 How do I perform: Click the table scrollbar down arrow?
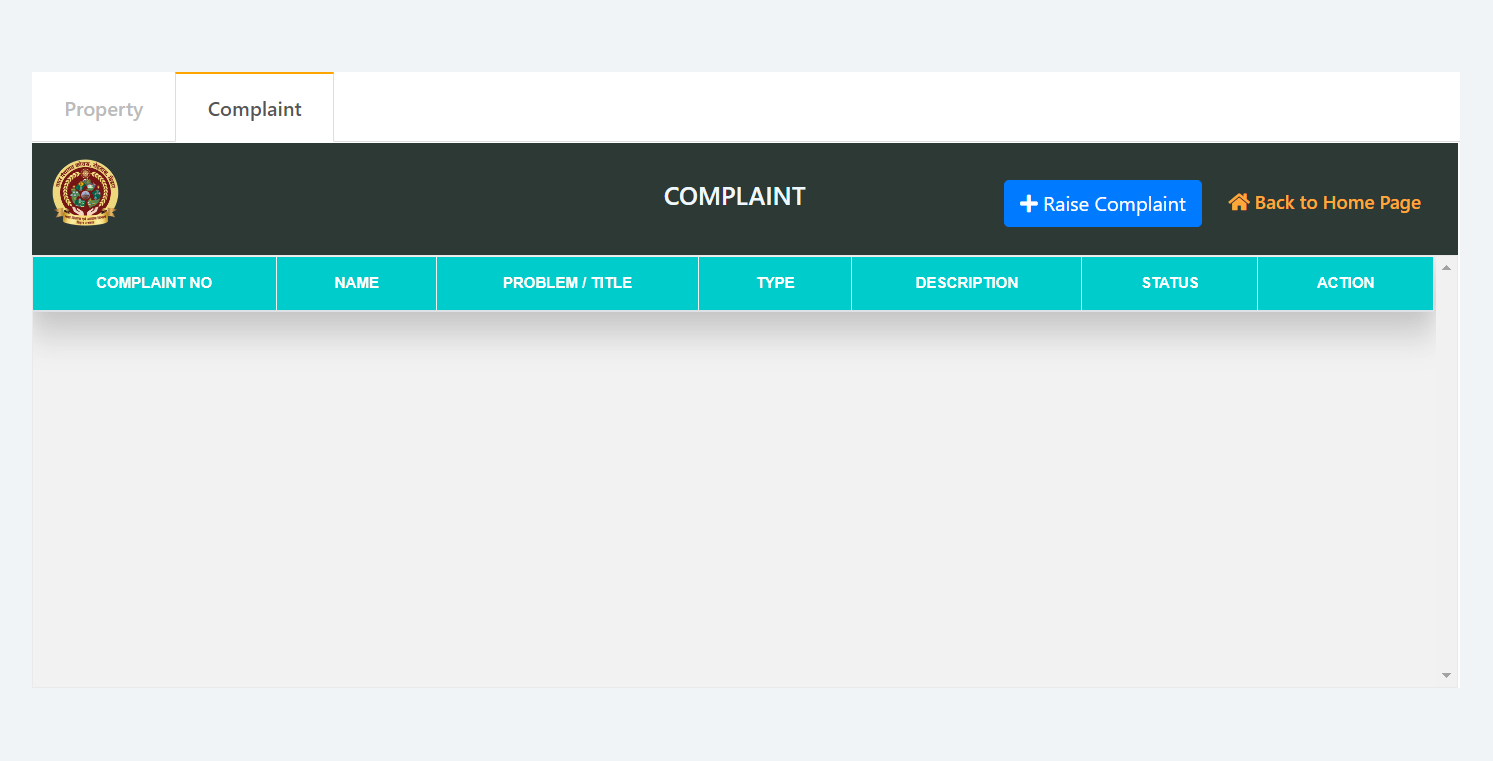pyautogui.click(x=1446, y=675)
